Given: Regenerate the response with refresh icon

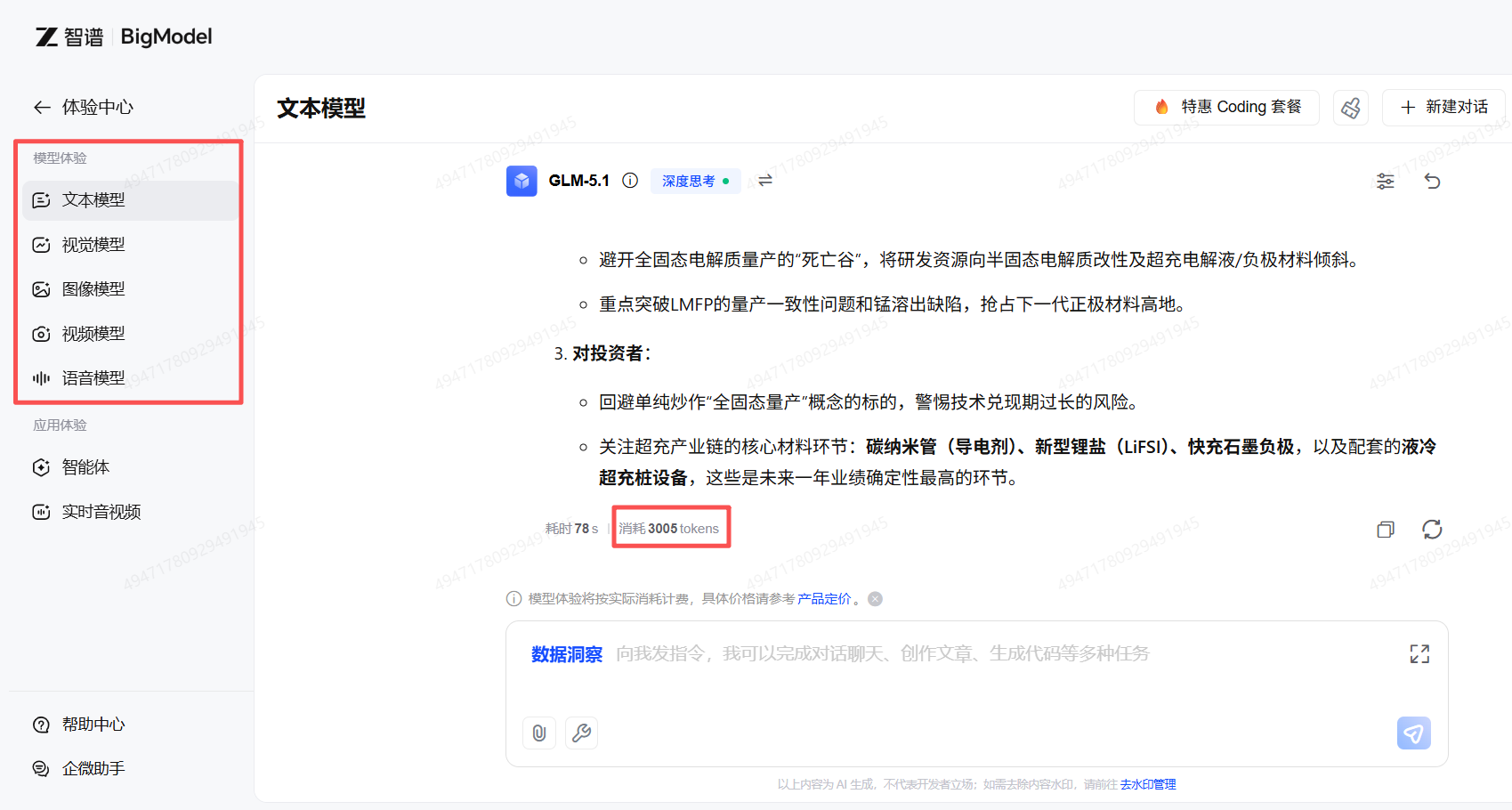Looking at the screenshot, I should [x=1432, y=530].
